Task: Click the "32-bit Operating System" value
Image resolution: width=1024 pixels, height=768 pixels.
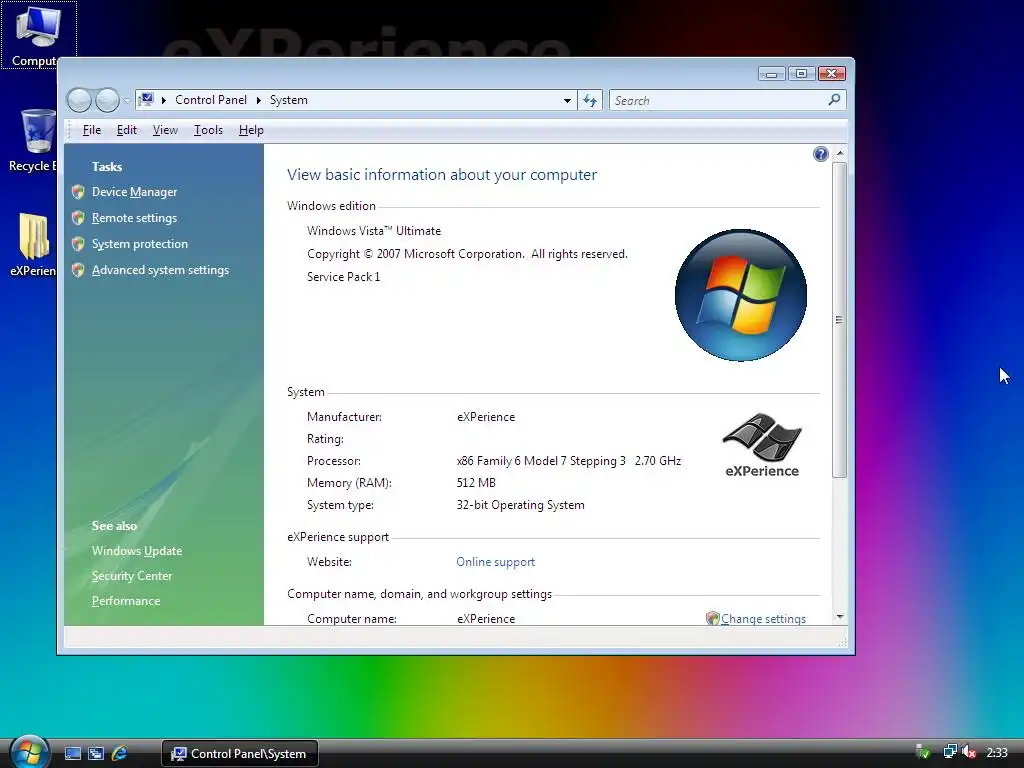Action: (520, 505)
